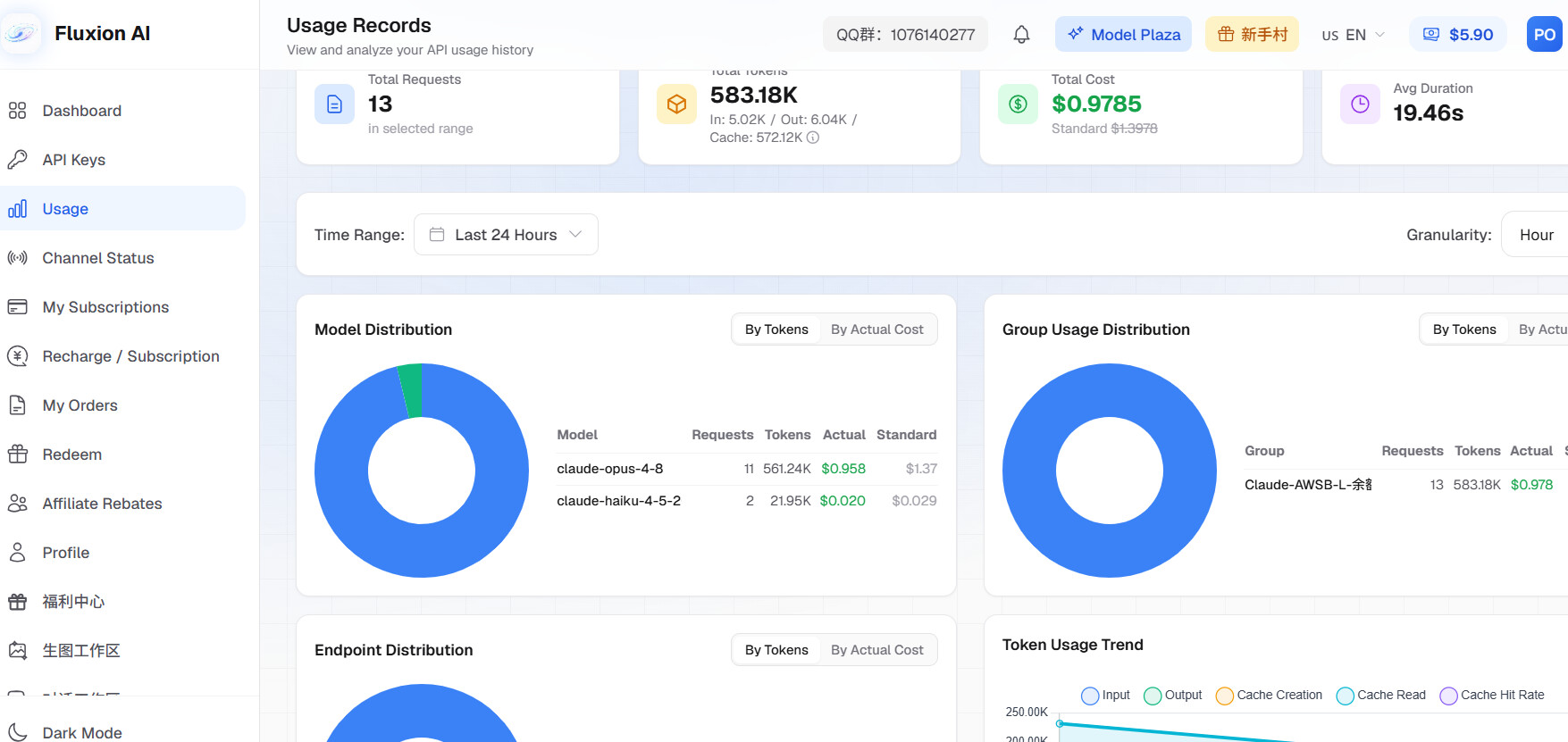The width and height of the screenshot is (1568, 742).
Task: Click the green claude-haiku slice in Model Distribution
Action: point(410,390)
